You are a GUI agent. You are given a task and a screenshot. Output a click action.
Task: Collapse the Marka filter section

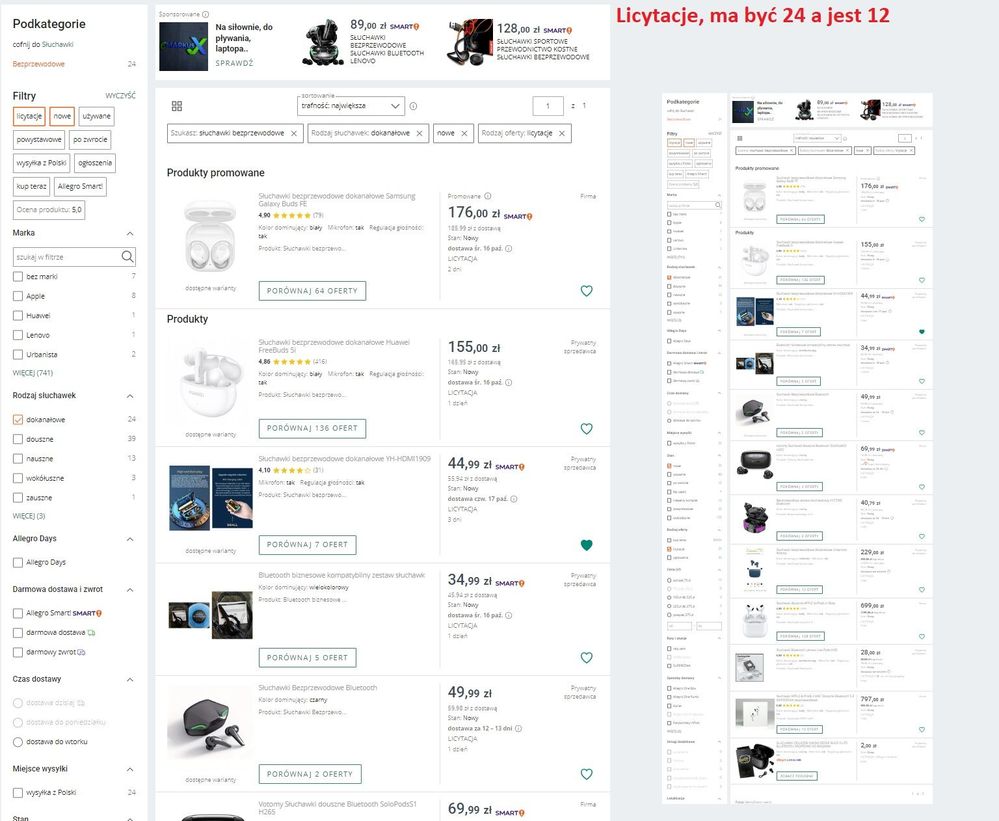pyautogui.click(x=130, y=233)
